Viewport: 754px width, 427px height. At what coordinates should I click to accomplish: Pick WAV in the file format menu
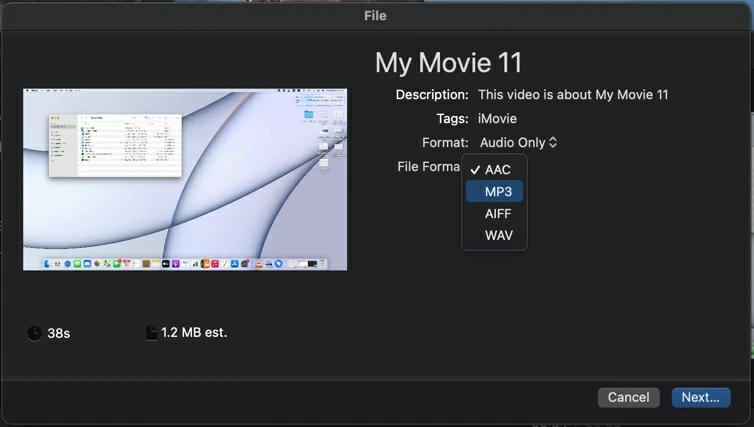coord(498,235)
